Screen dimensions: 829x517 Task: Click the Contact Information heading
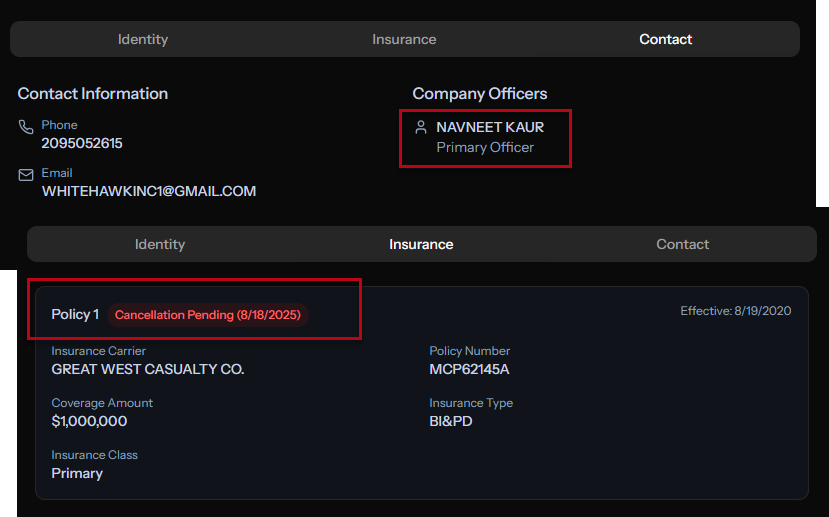coord(93,94)
